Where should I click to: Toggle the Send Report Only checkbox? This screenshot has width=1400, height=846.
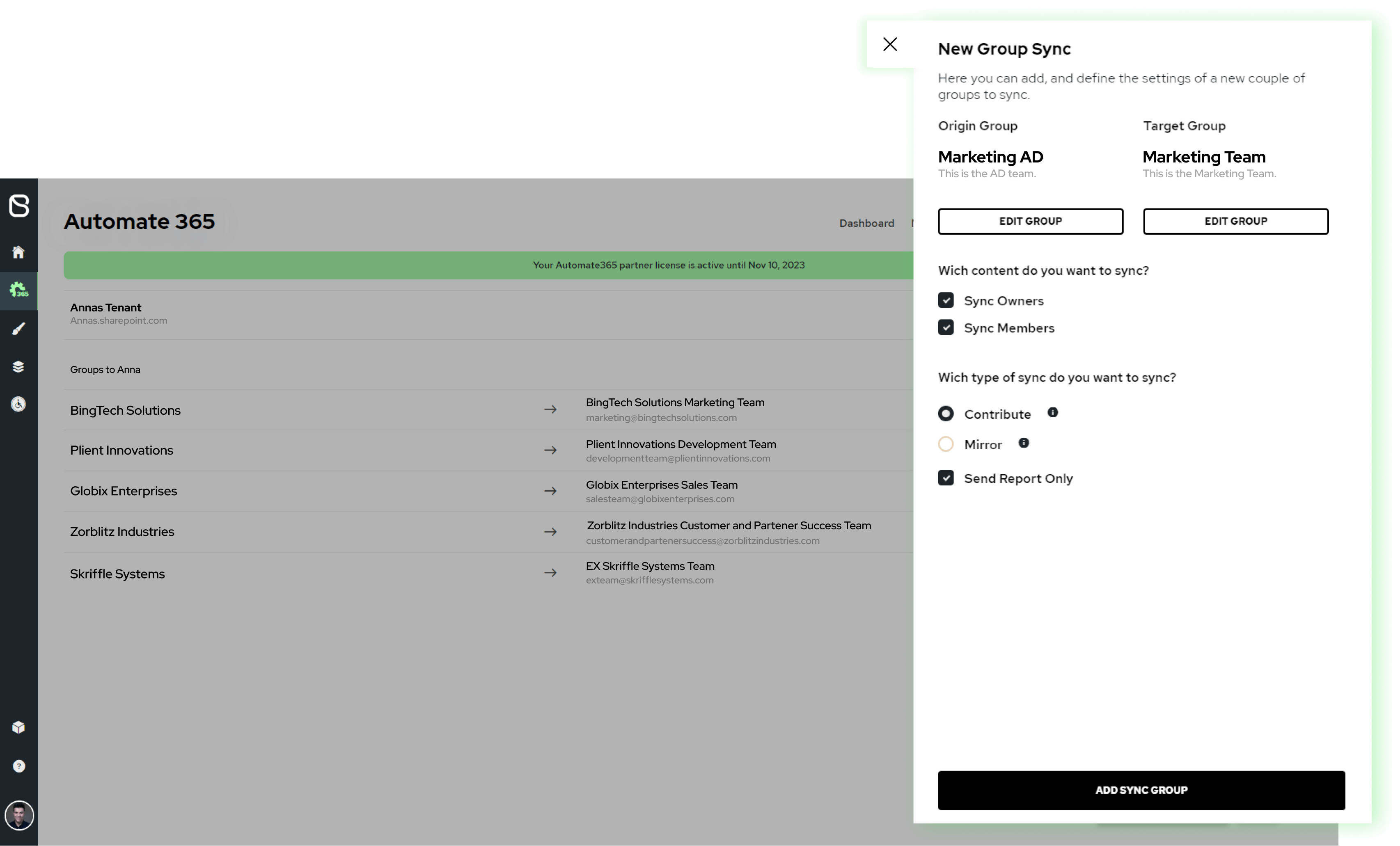click(946, 478)
